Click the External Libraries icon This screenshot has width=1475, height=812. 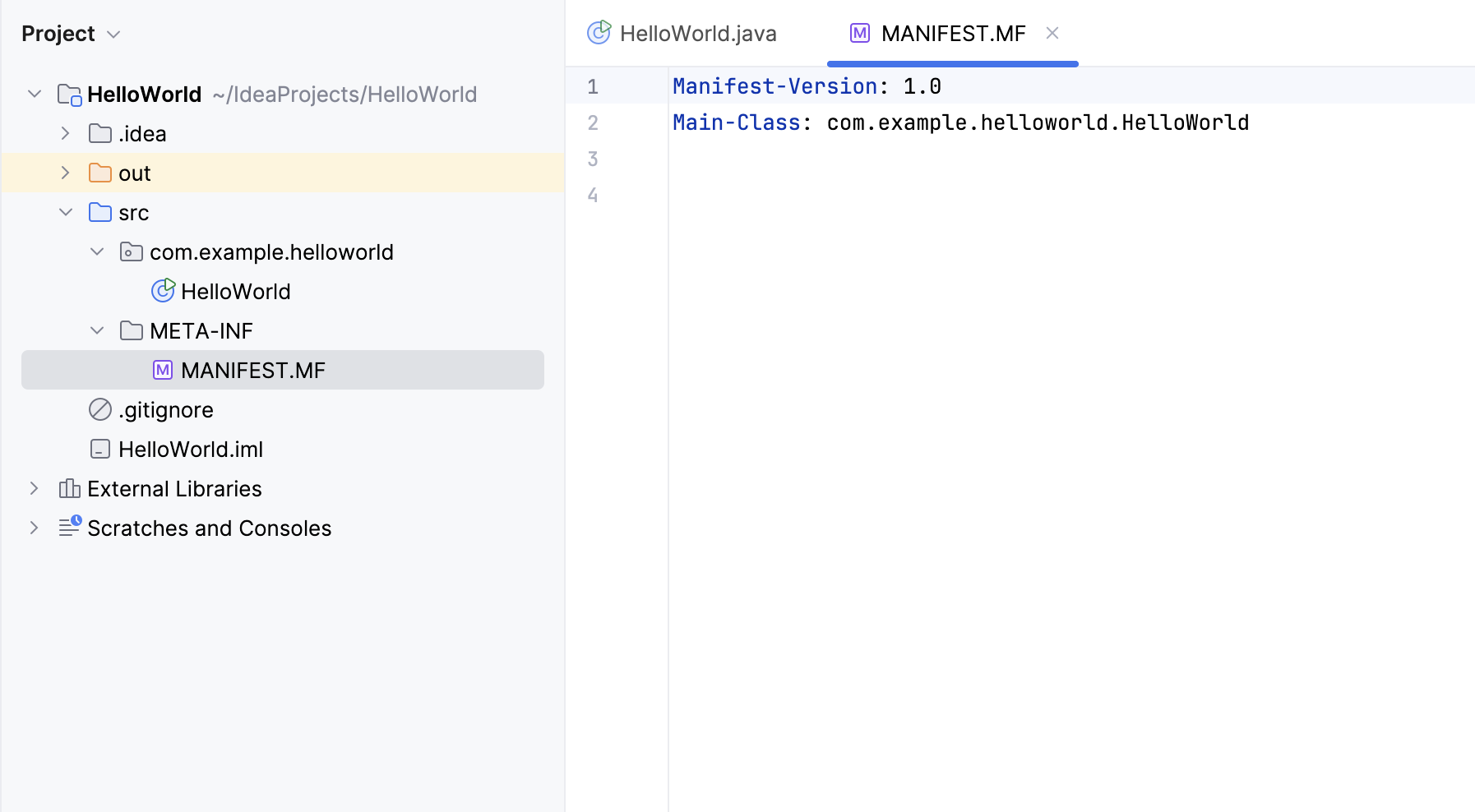(68, 488)
